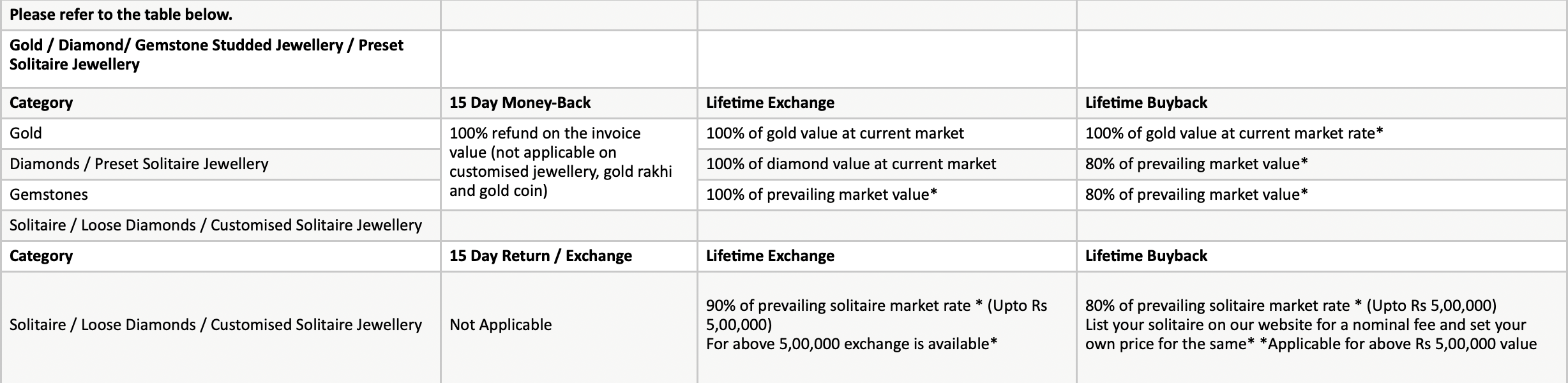Click the "100% of prevailing market value*" cell
The width and height of the screenshot is (1568, 383).
click(x=821, y=195)
